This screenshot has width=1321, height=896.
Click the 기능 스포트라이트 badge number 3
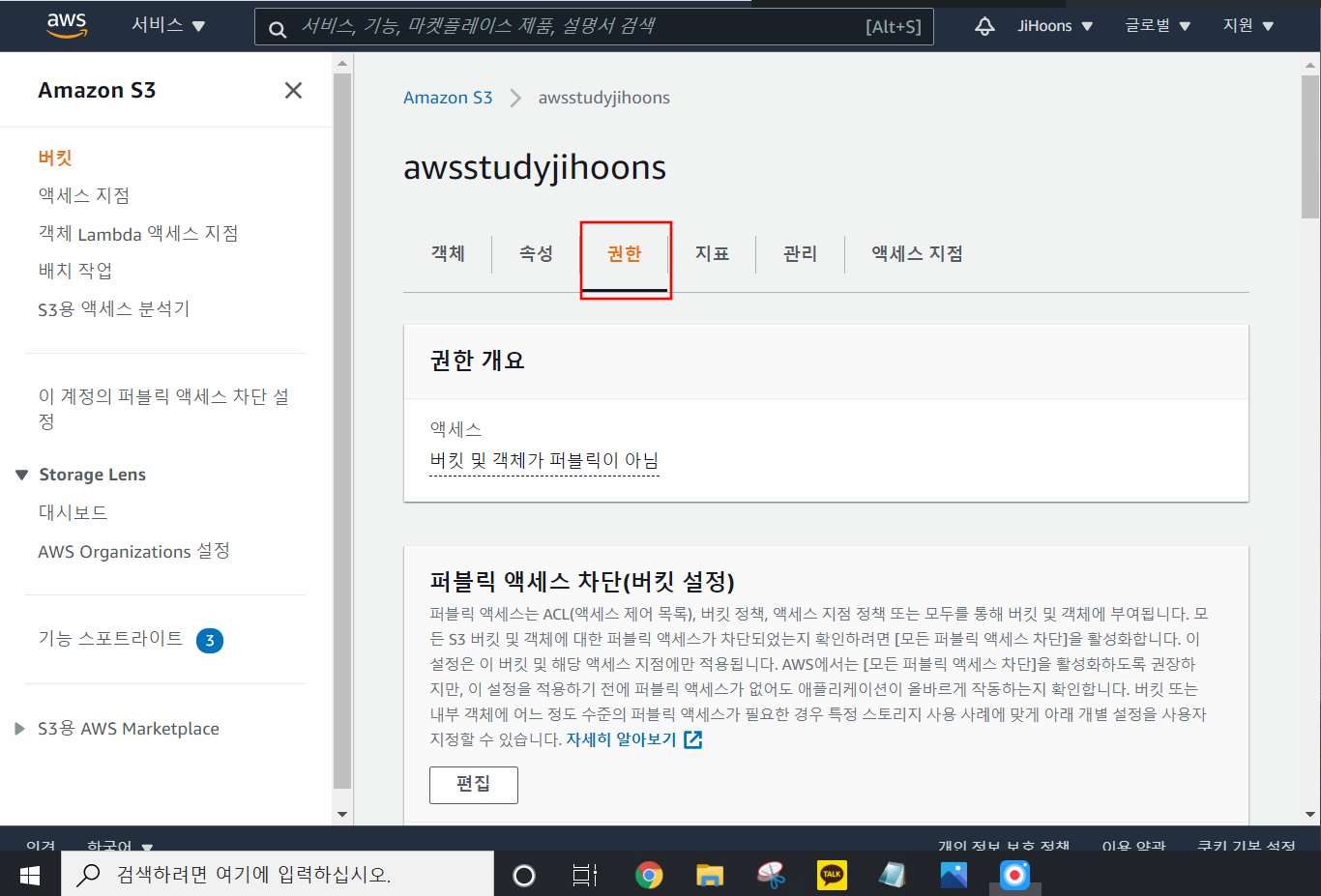[x=210, y=640]
